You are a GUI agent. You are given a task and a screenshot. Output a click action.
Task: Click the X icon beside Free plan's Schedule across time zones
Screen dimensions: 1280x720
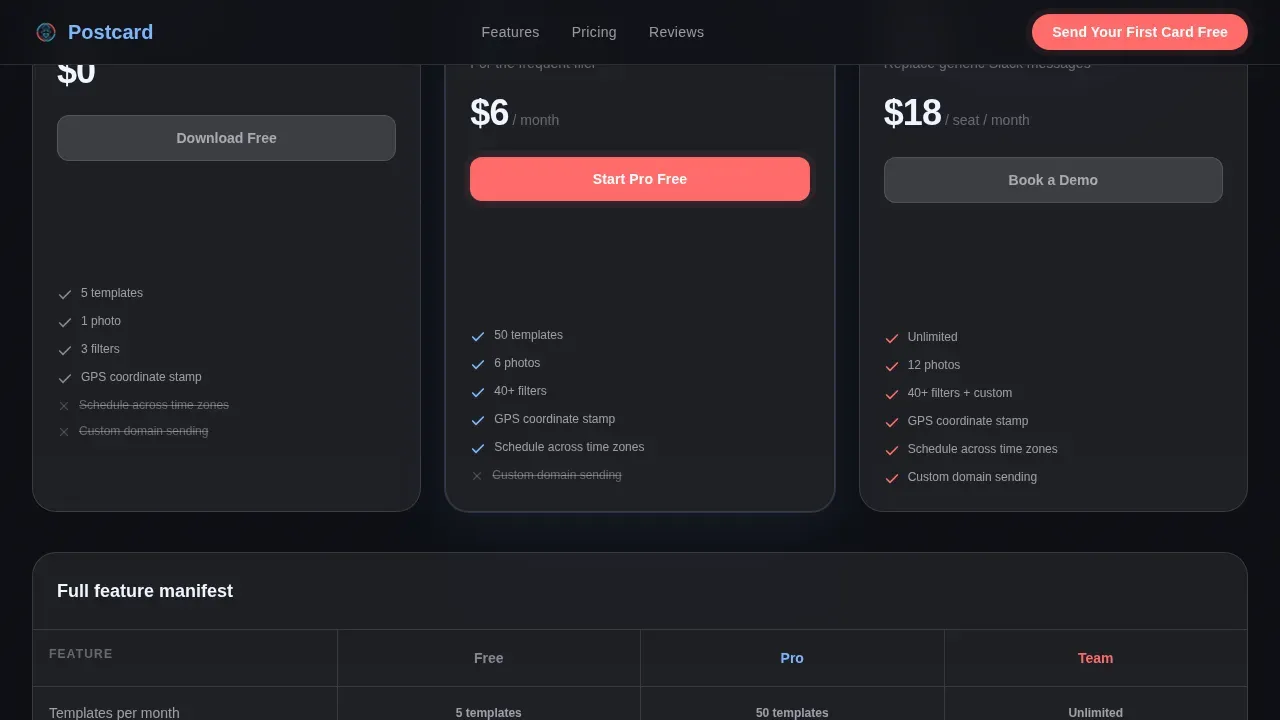64,406
